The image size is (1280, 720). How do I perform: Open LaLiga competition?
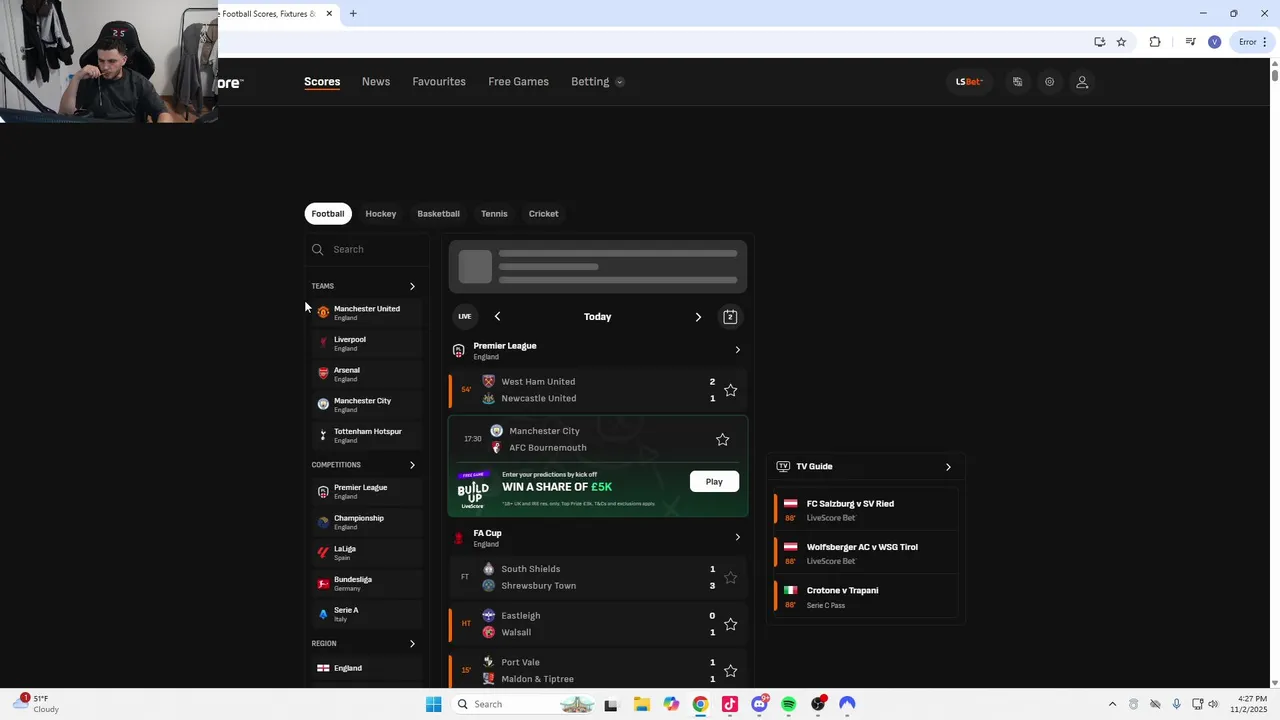(x=365, y=553)
